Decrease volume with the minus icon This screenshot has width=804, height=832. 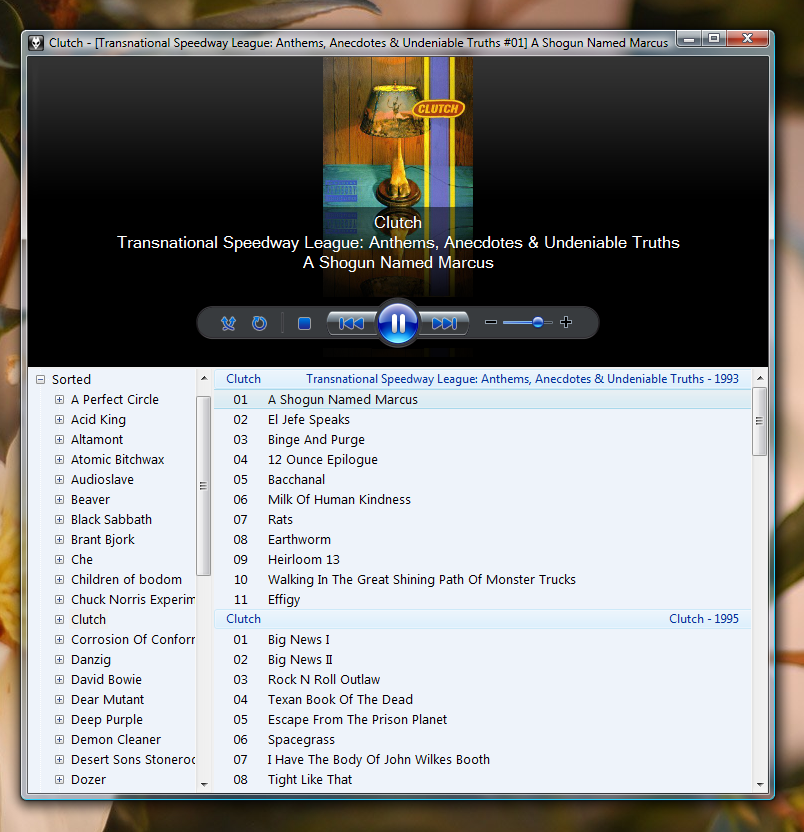coord(491,322)
